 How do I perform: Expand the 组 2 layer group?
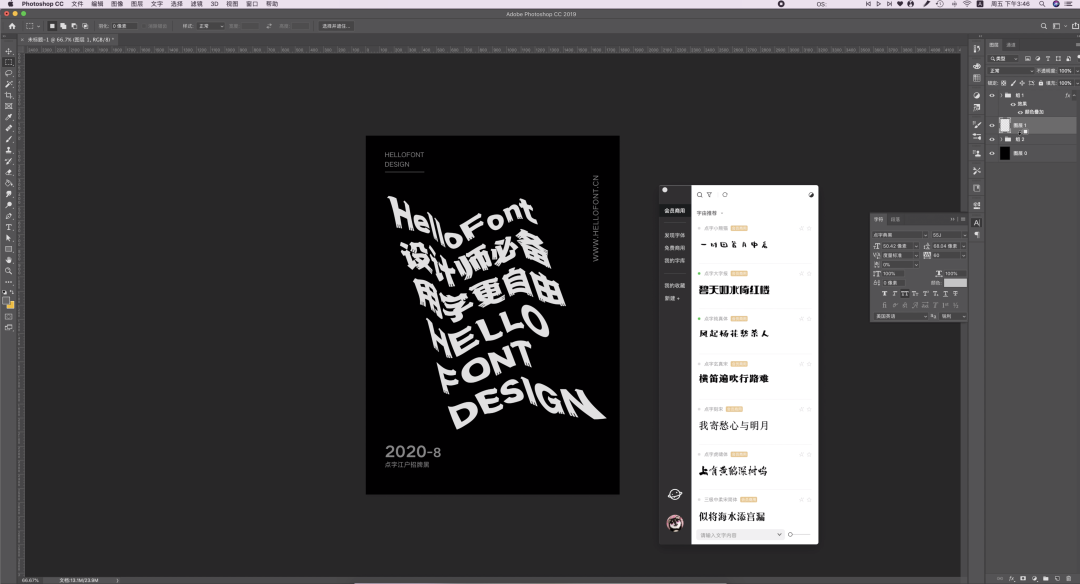click(1001, 139)
